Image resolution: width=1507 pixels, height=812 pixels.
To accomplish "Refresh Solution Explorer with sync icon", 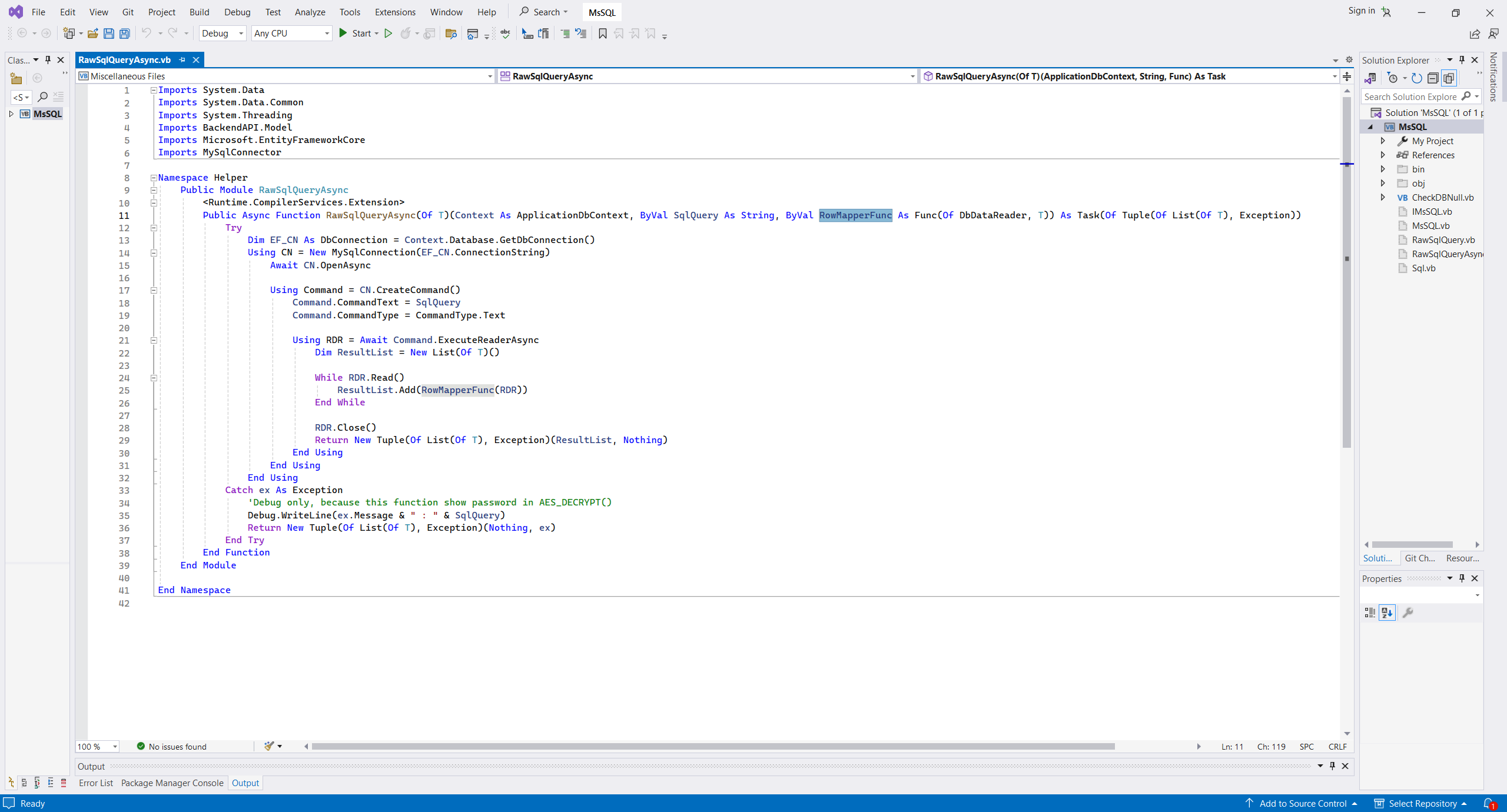I will 1417,78.
